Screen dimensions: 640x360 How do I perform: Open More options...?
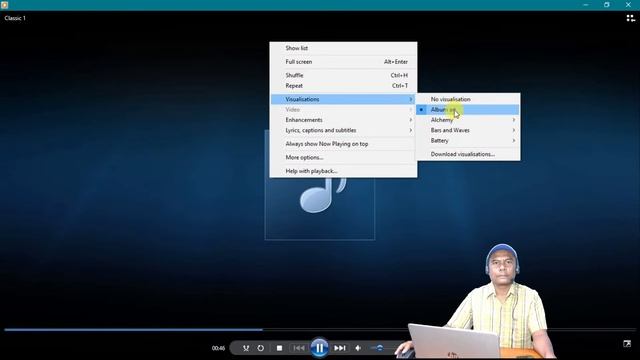pos(343,157)
